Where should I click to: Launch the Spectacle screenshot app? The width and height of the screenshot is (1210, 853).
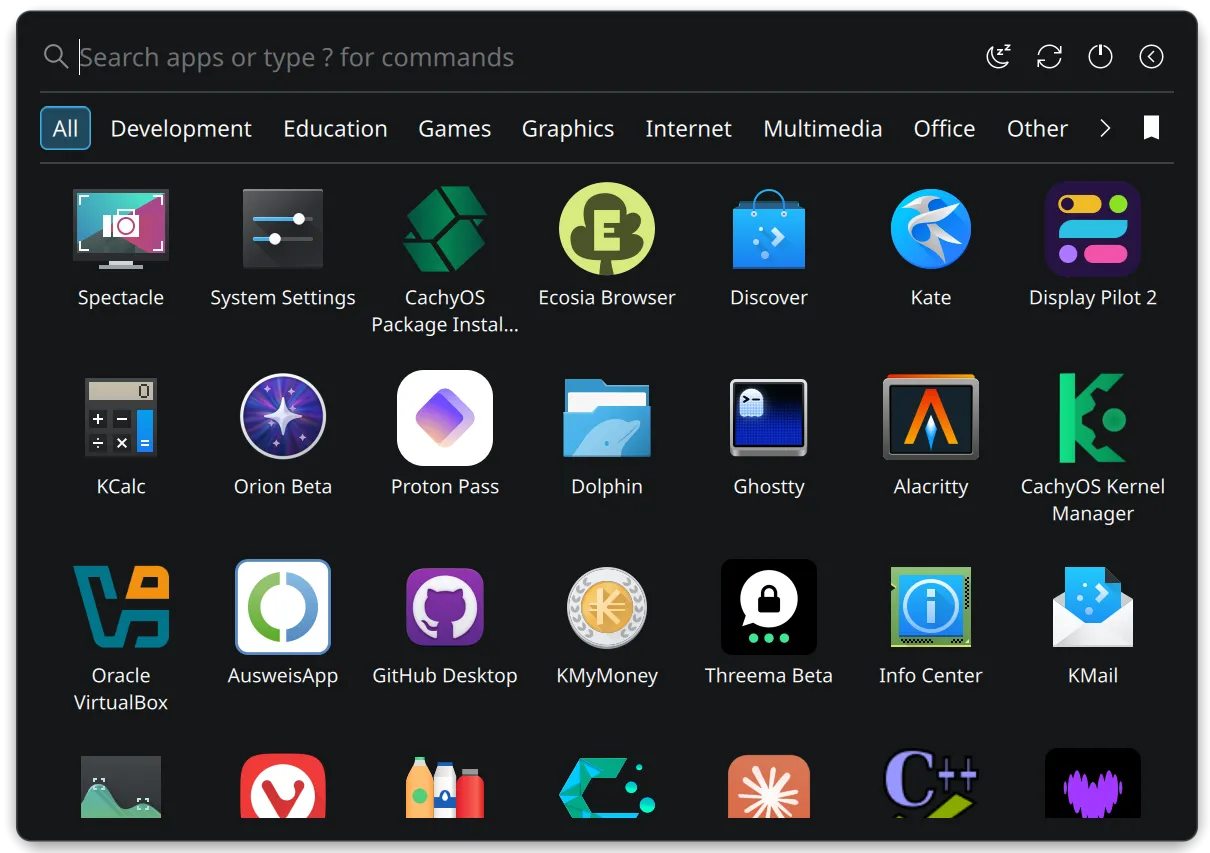pos(121,229)
